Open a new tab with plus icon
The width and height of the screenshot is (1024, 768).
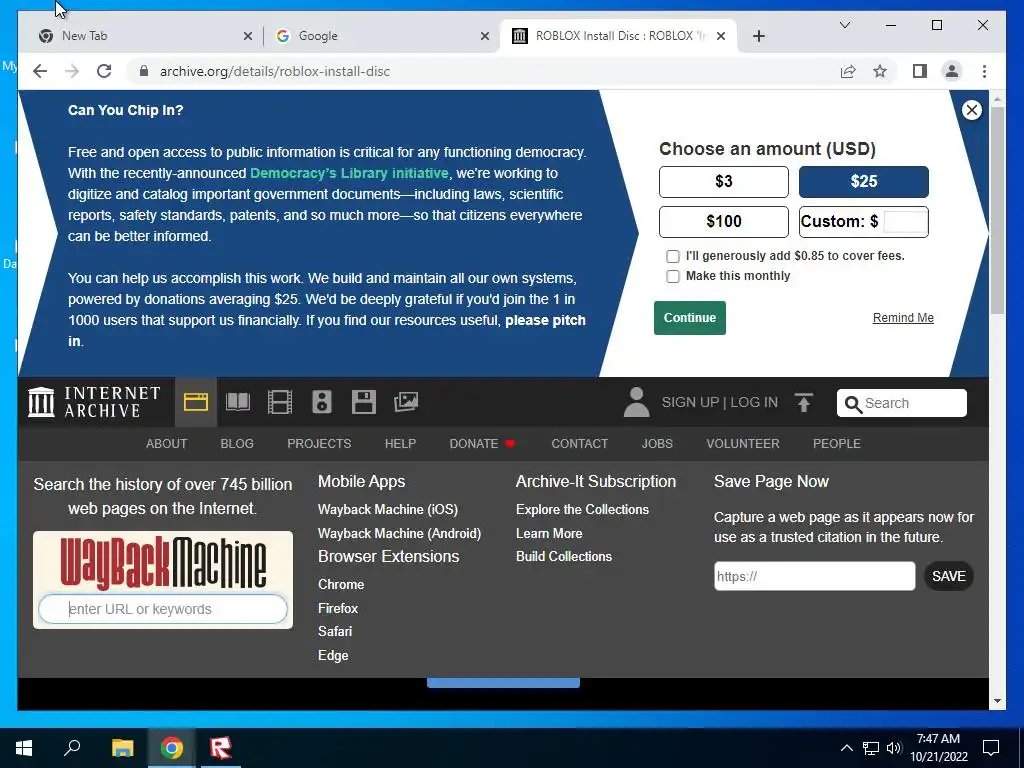pyautogui.click(x=758, y=36)
